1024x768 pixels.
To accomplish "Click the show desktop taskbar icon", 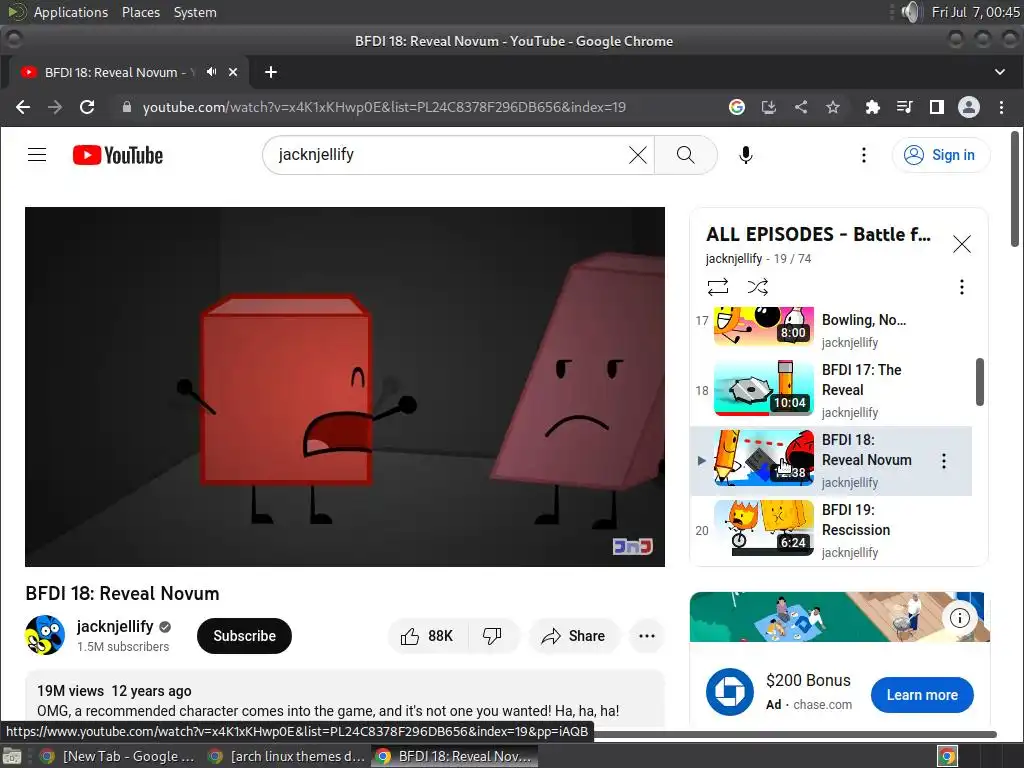I will coord(12,756).
